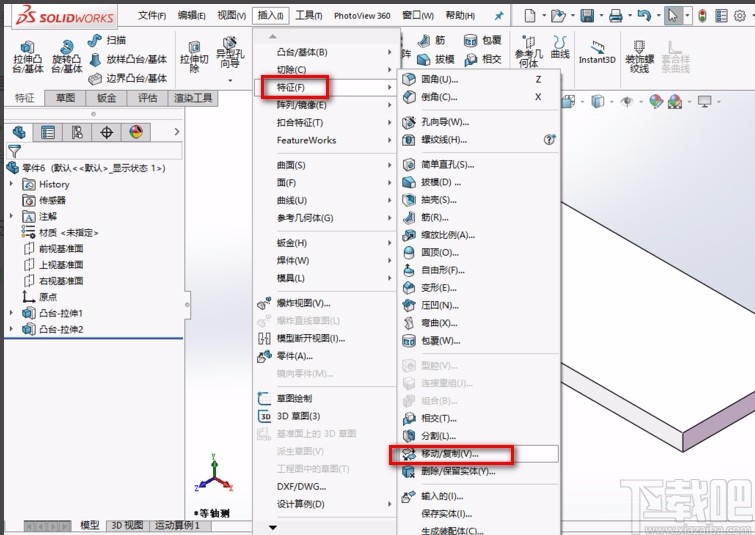Click the Open file icon
755x535 pixels.
coord(558,16)
